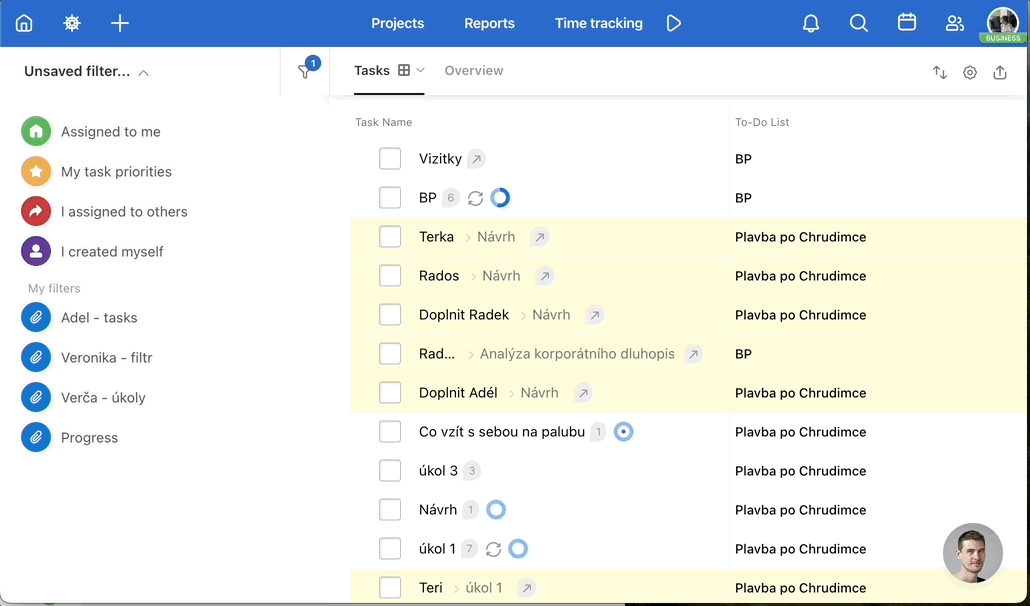The width and height of the screenshot is (1030, 606).
Task: Switch to the Overview tab
Action: click(x=474, y=70)
